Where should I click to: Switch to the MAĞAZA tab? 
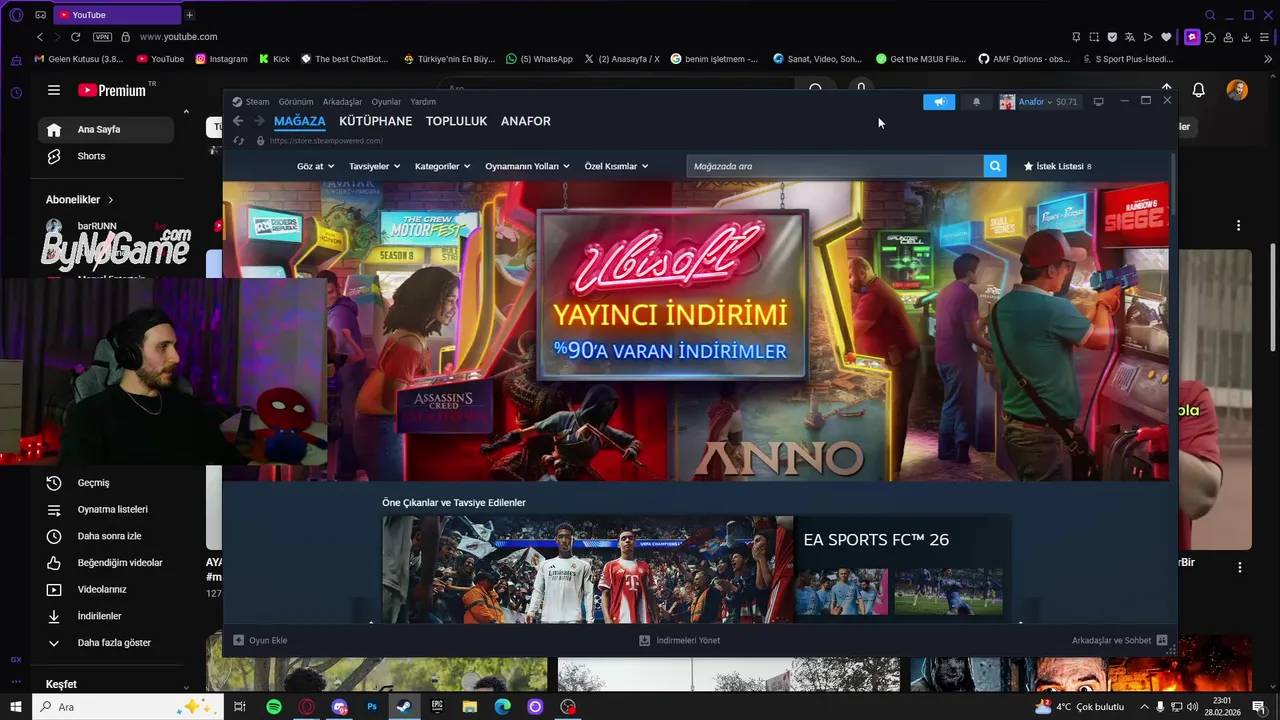coord(300,121)
